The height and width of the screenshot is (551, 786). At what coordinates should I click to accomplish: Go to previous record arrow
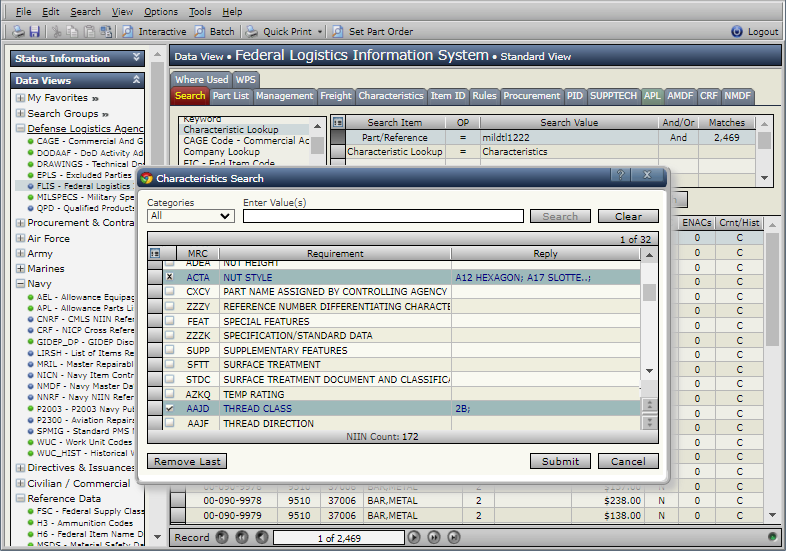(x=262, y=537)
